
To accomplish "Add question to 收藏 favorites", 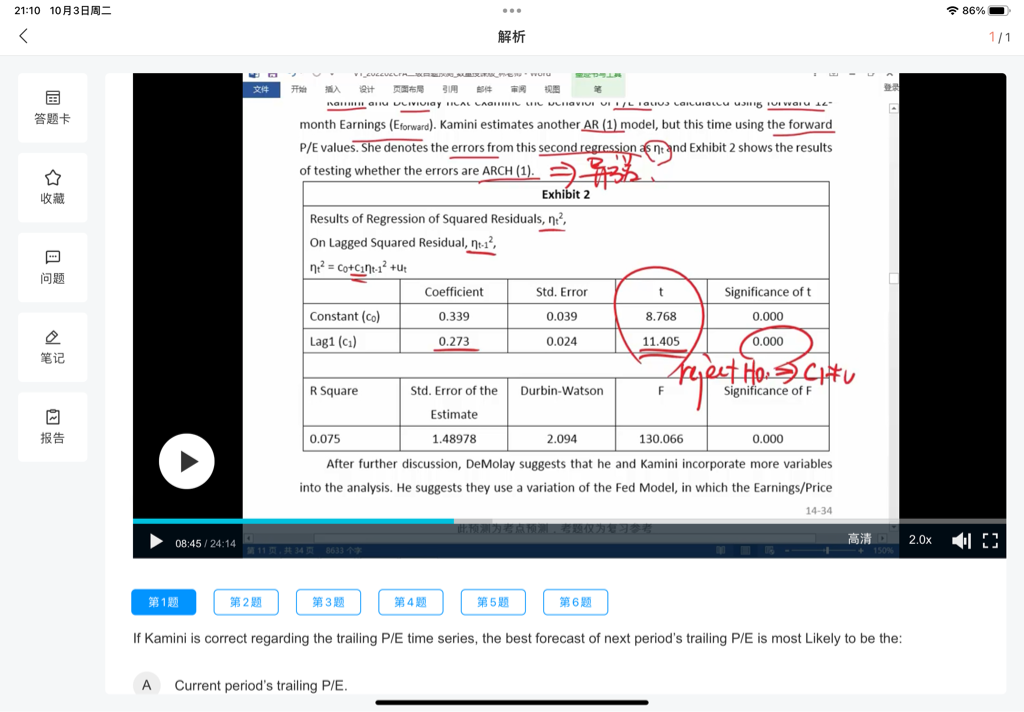I will coord(53,187).
